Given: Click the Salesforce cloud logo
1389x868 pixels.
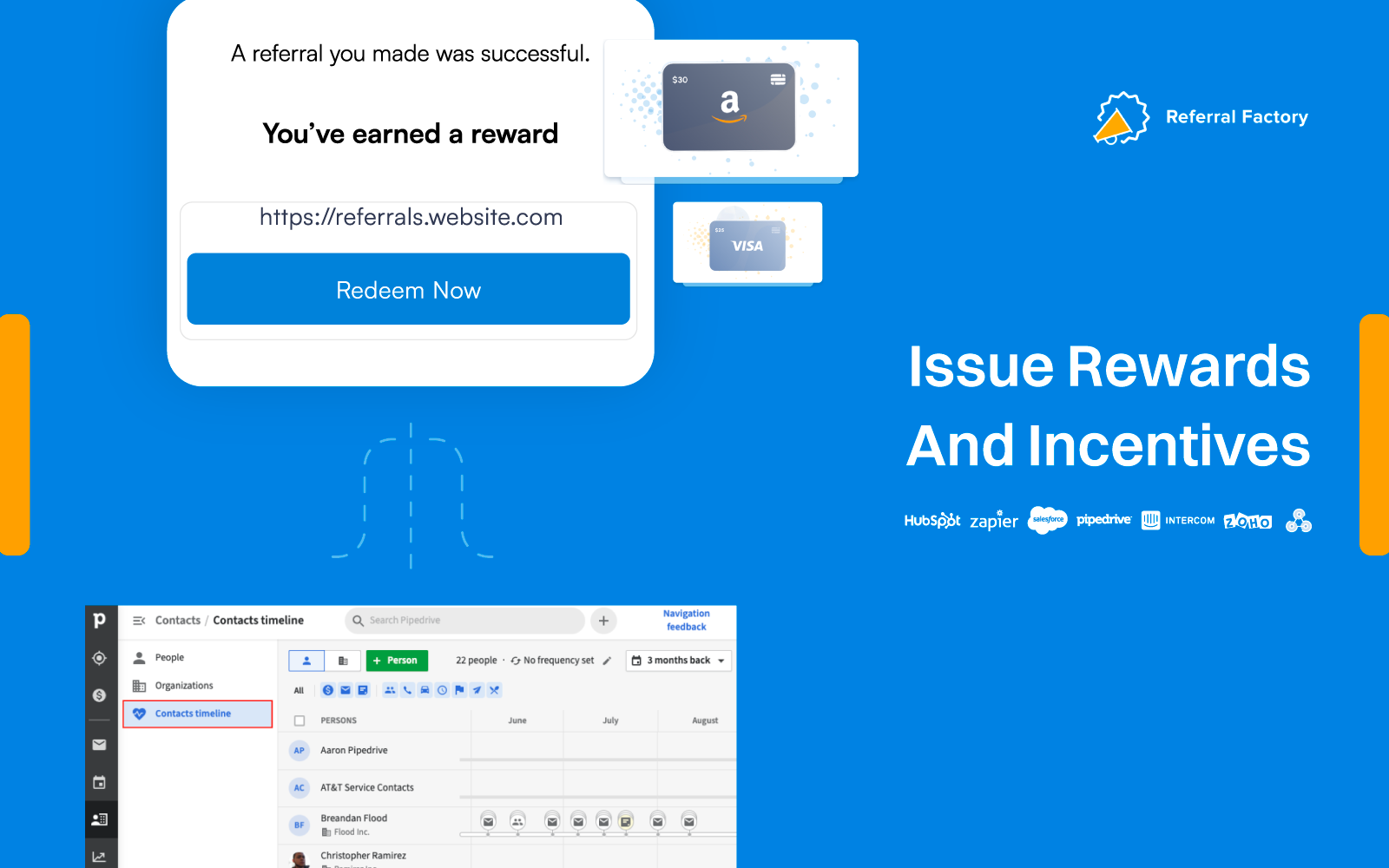Looking at the screenshot, I should point(1048,520).
